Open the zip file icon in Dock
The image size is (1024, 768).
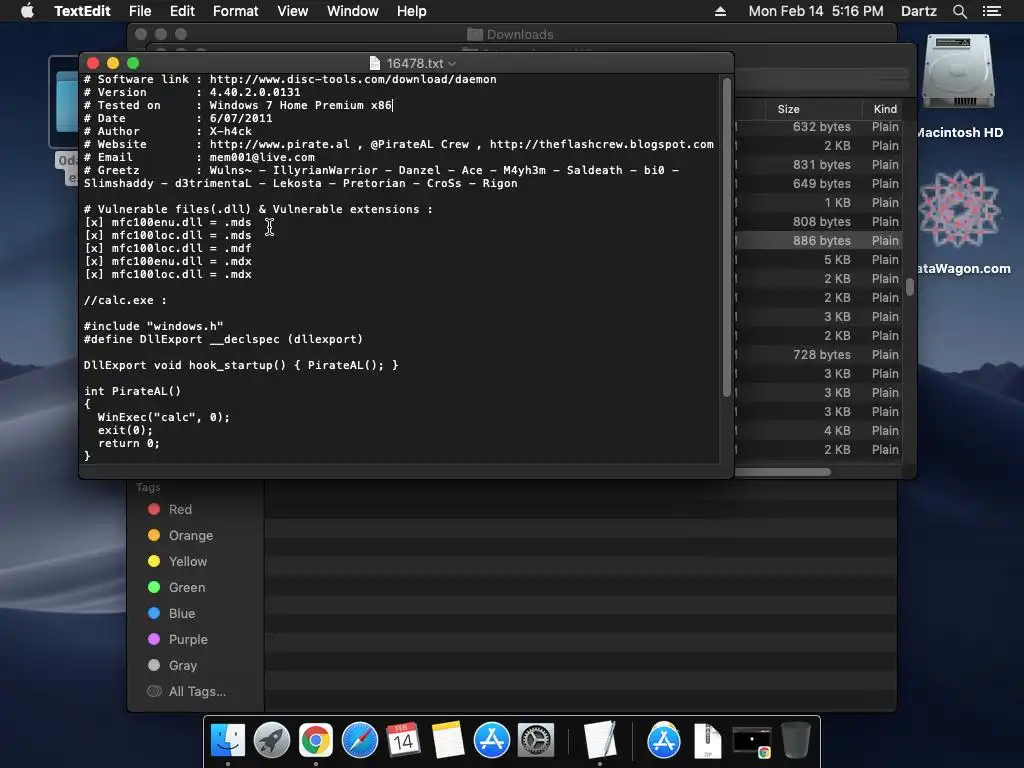coord(707,741)
